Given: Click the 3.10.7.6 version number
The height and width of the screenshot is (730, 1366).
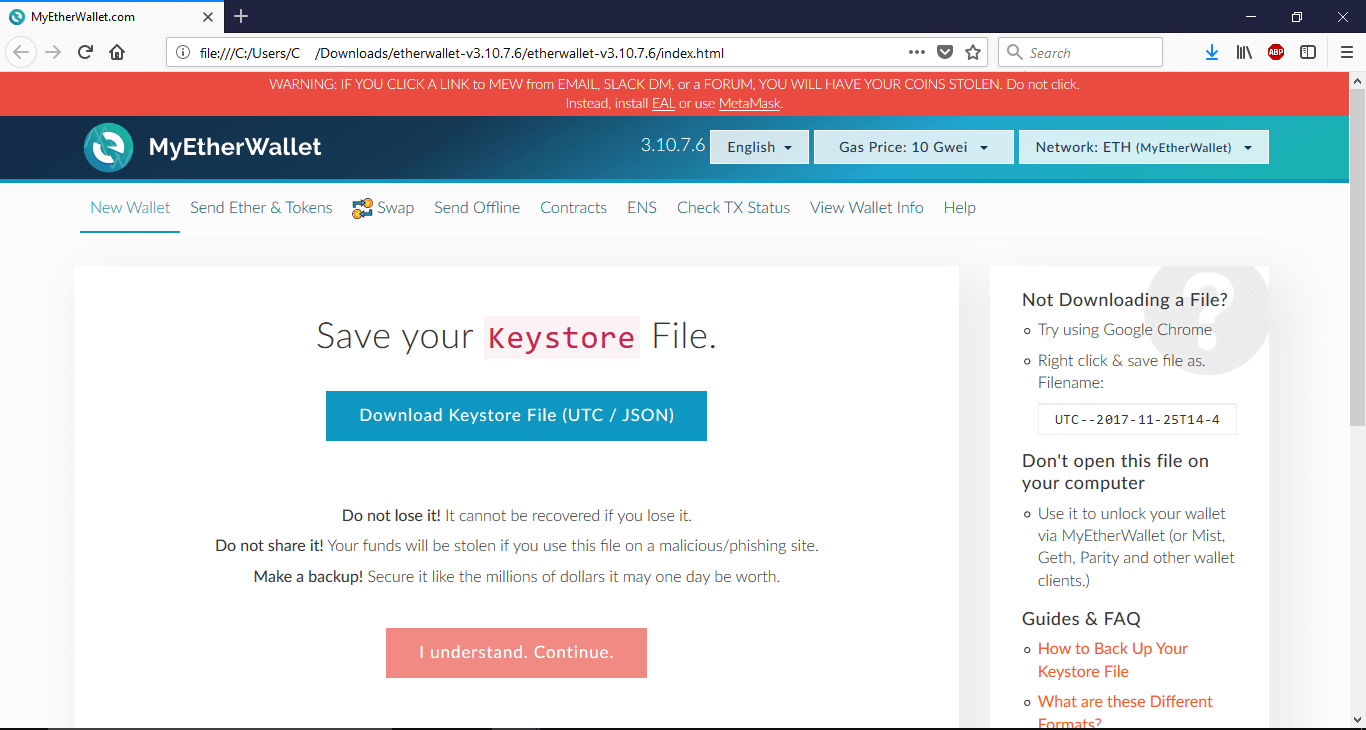Looking at the screenshot, I should 673,145.
